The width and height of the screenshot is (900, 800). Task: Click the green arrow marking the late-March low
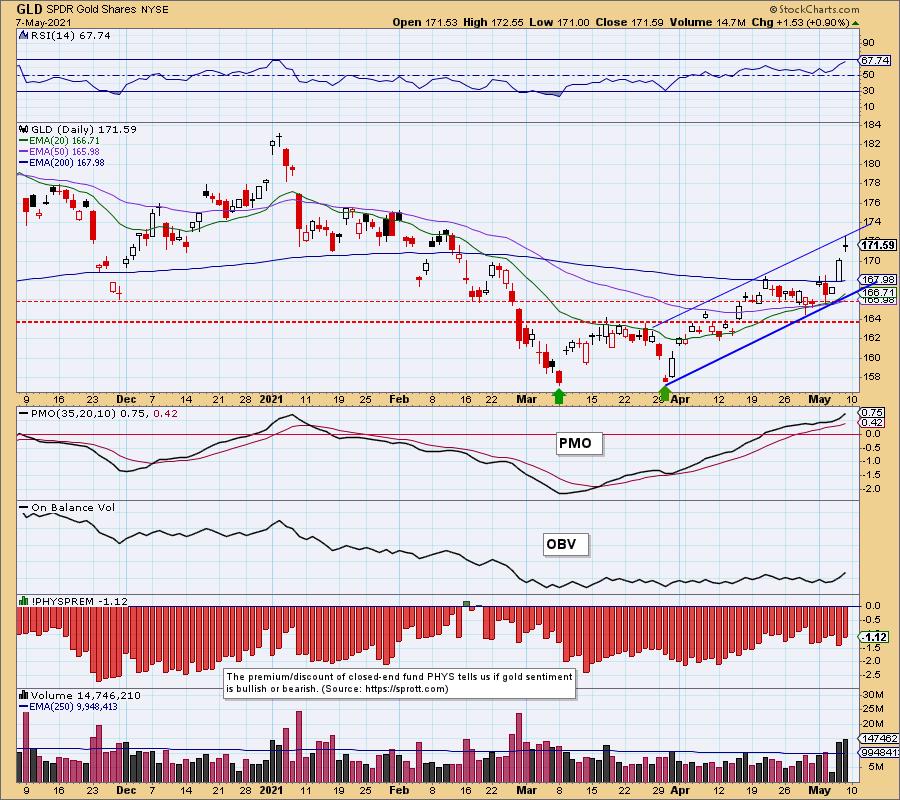(664, 393)
